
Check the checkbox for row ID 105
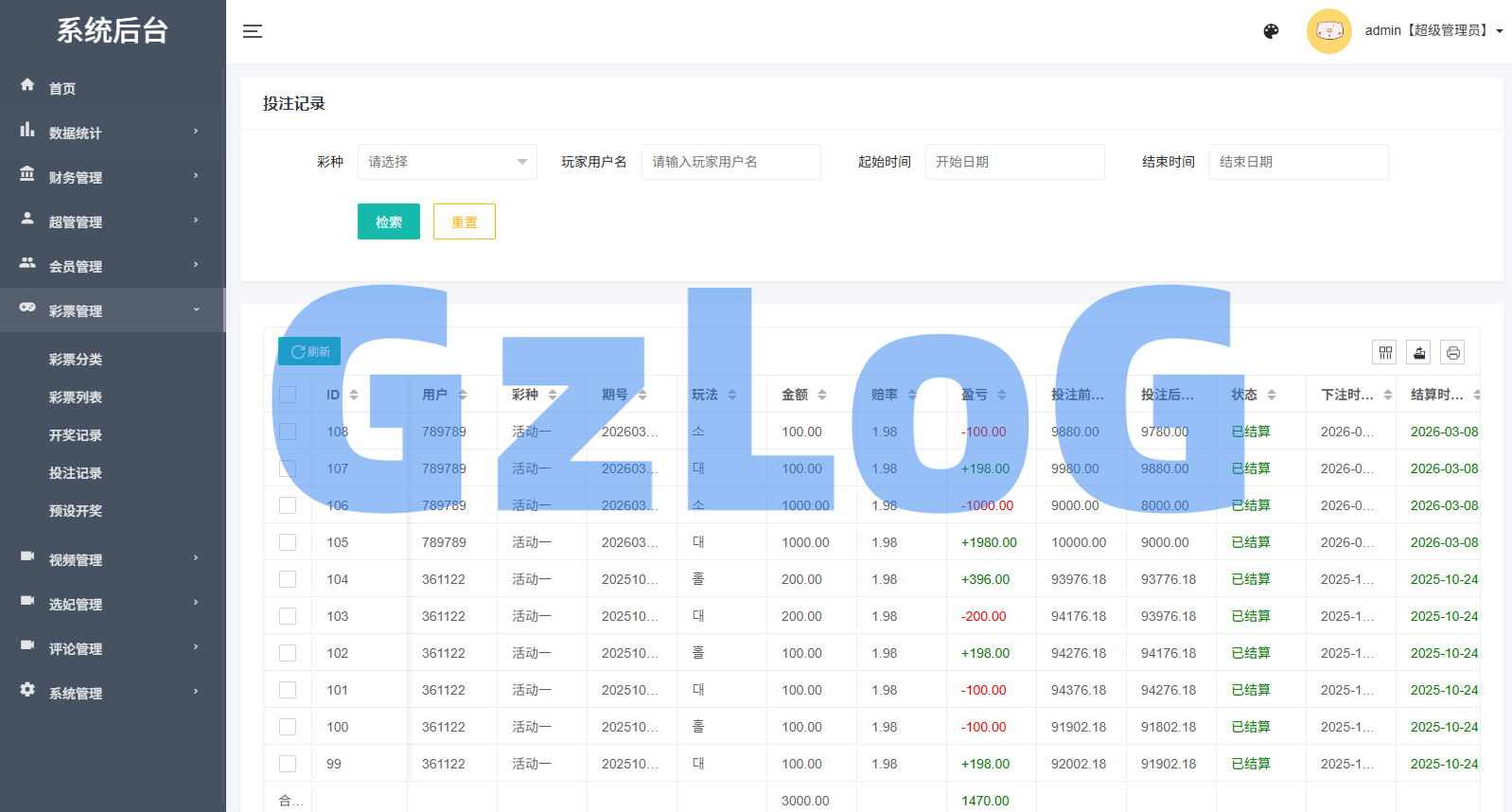[x=288, y=542]
